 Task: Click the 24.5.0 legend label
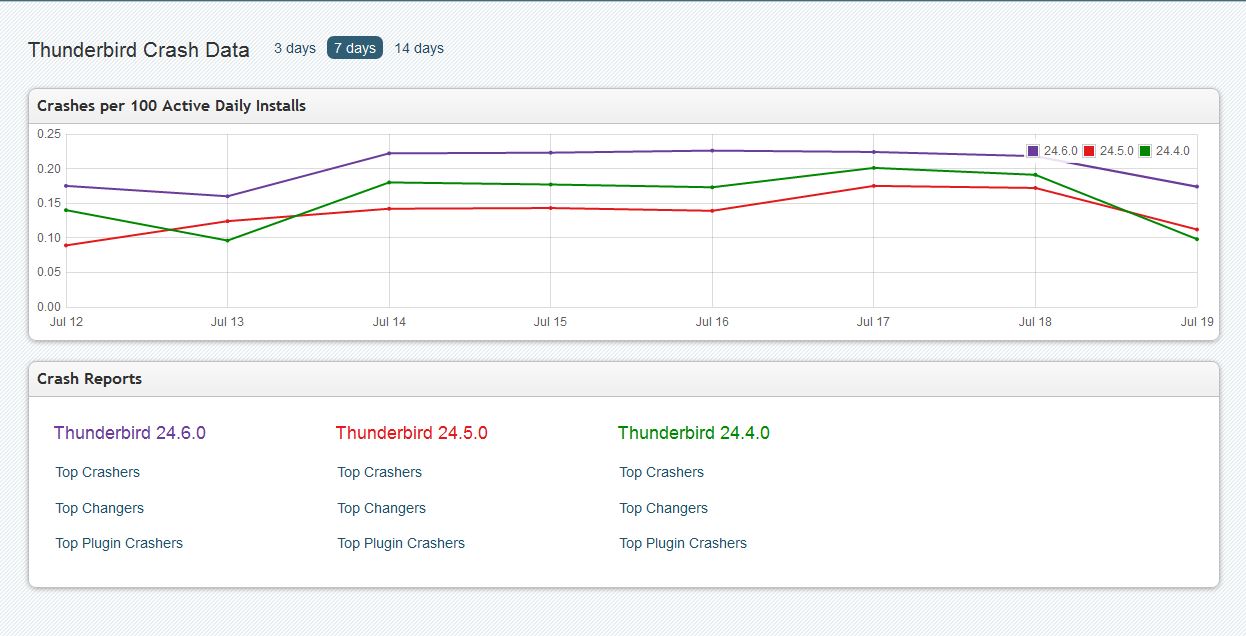click(x=1117, y=151)
